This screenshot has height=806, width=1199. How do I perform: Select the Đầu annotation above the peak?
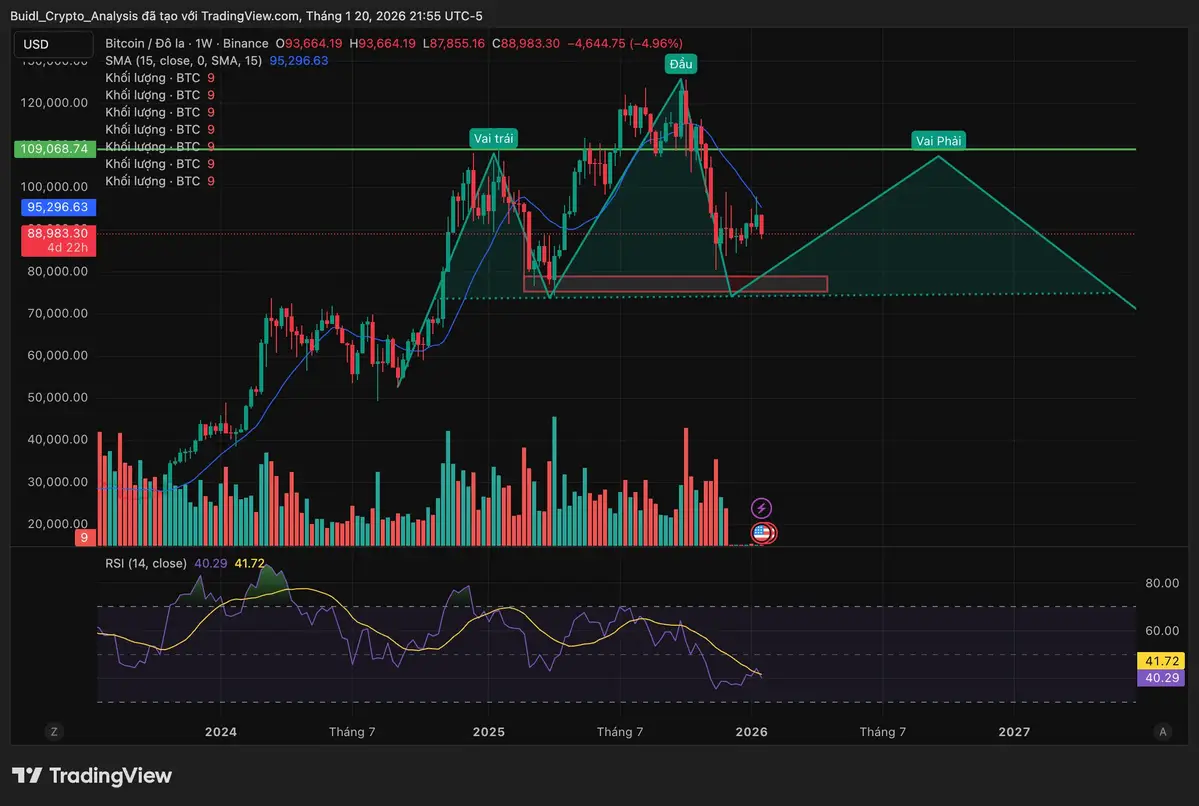[x=680, y=63]
